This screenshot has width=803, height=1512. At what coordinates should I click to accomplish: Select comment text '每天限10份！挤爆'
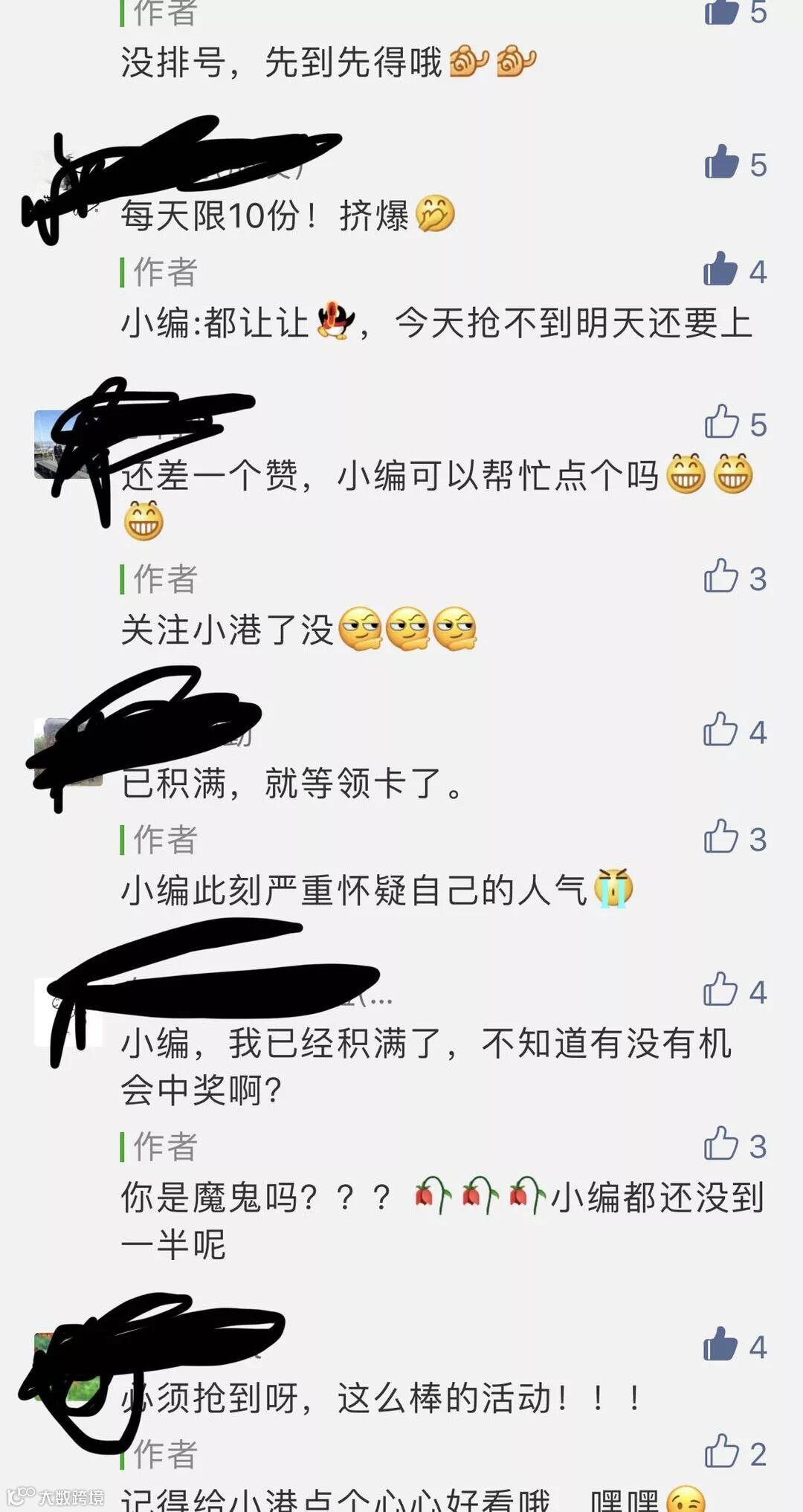point(288,216)
